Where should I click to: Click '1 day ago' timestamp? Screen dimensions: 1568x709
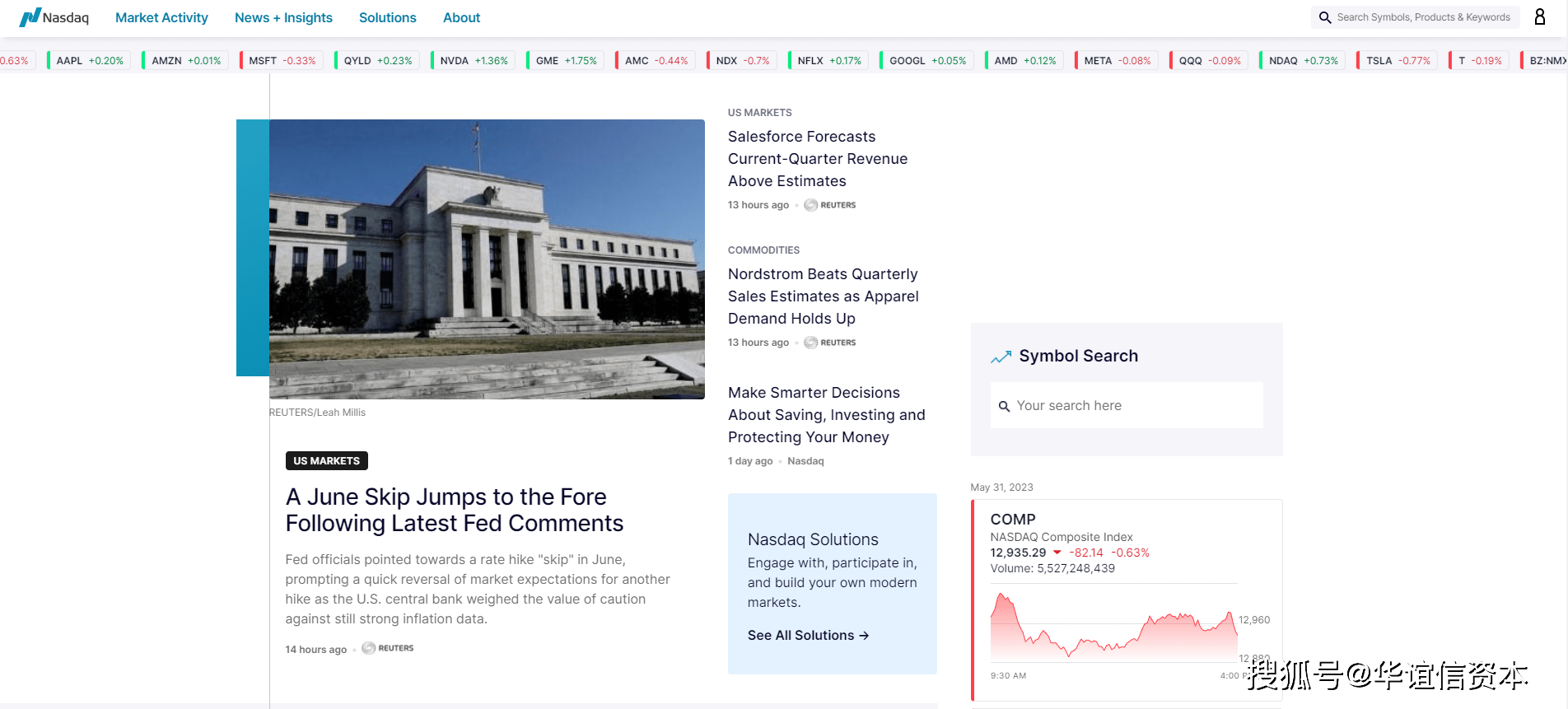(750, 461)
